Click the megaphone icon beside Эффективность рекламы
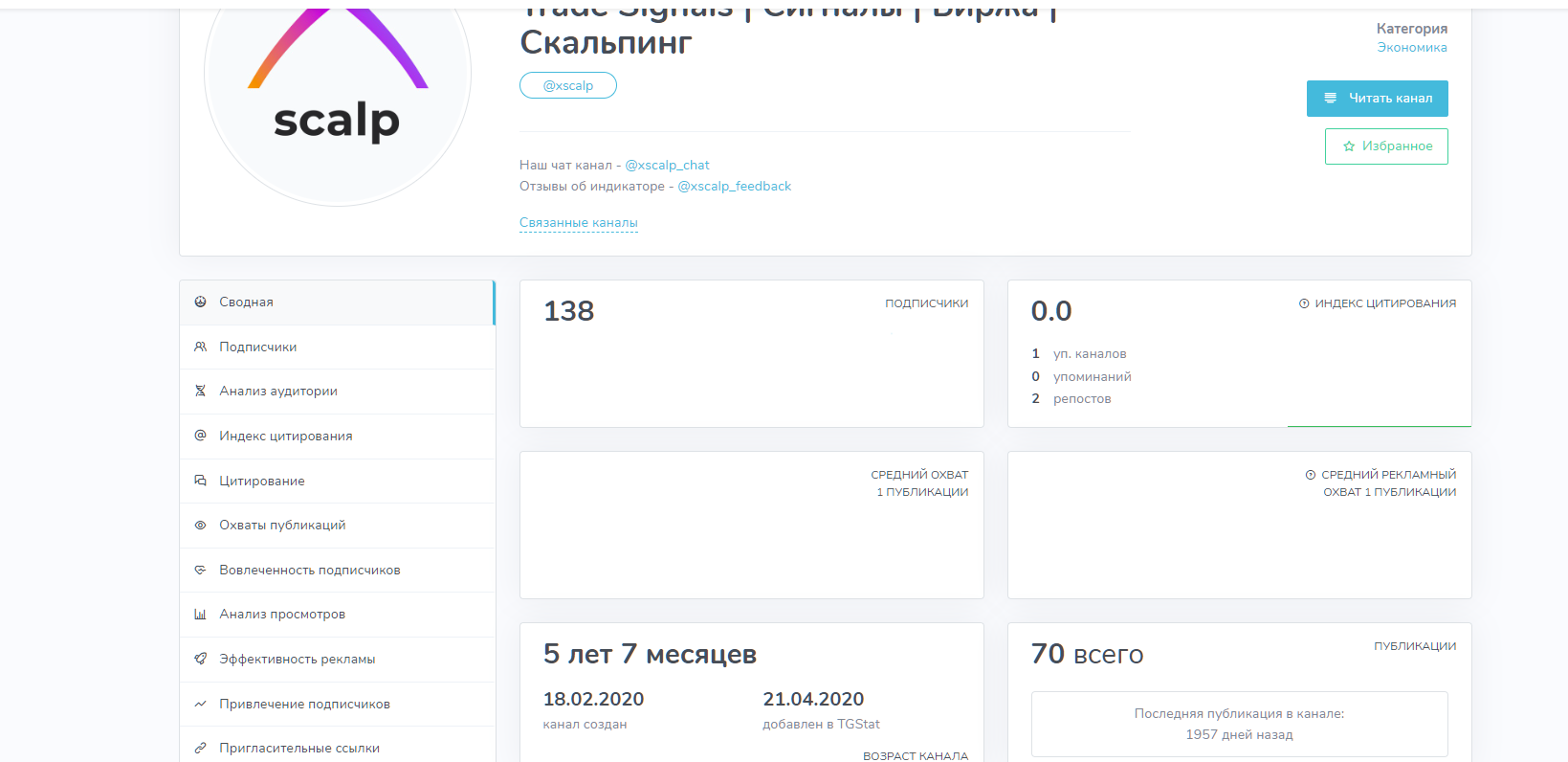1568x762 pixels. click(x=200, y=659)
